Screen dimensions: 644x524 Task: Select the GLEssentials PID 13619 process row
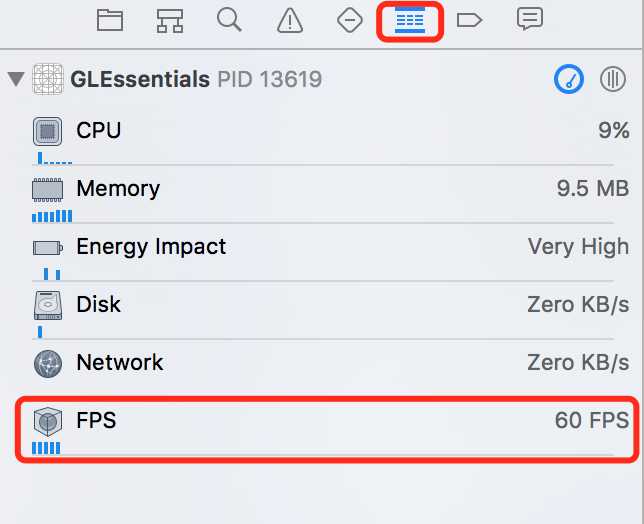[322, 79]
